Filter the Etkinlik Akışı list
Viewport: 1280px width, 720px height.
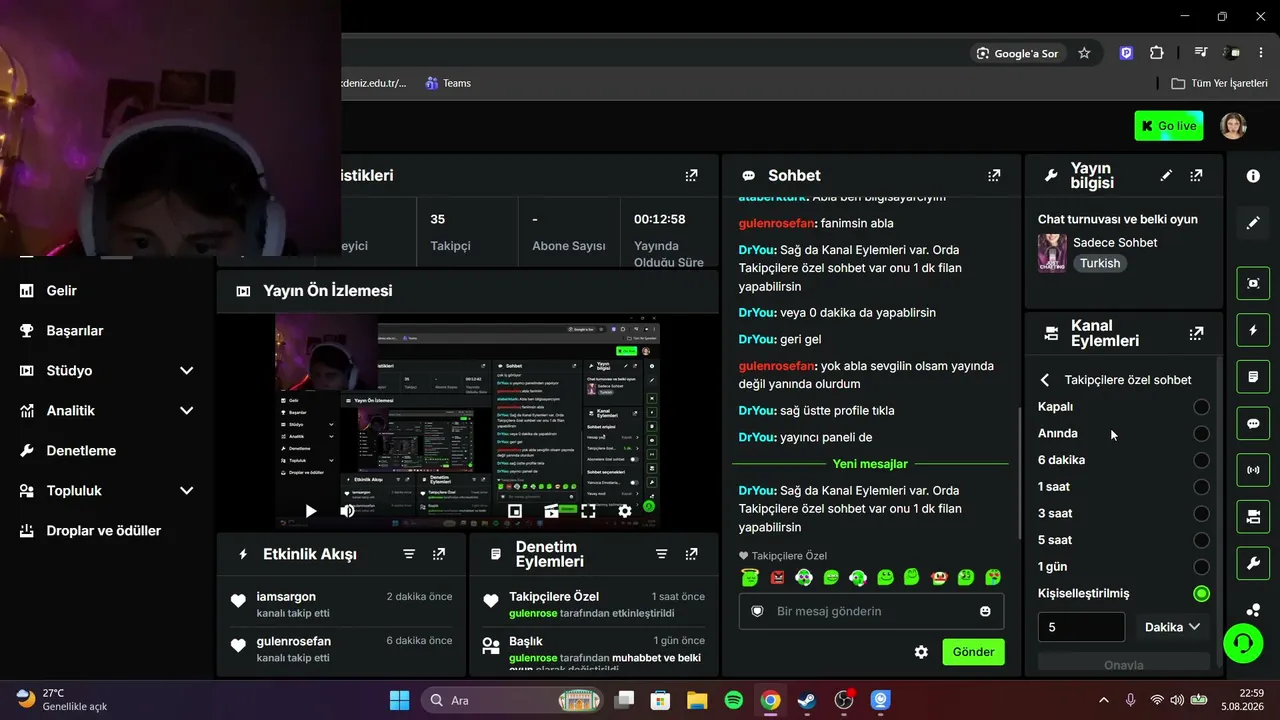pyautogui.click(x=409, y=554)
